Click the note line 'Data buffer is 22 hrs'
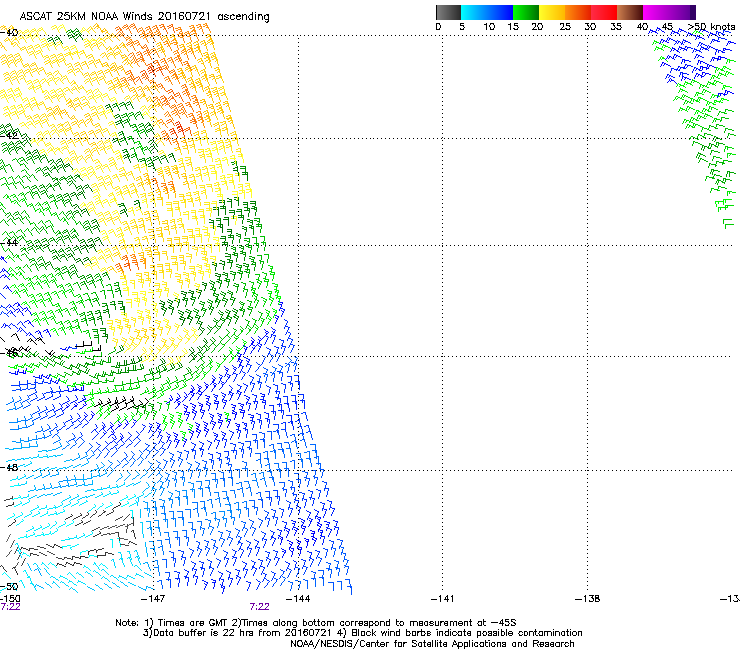Image resolution: width=740 pixels, height=650 pixels. (x=207, y=633)
